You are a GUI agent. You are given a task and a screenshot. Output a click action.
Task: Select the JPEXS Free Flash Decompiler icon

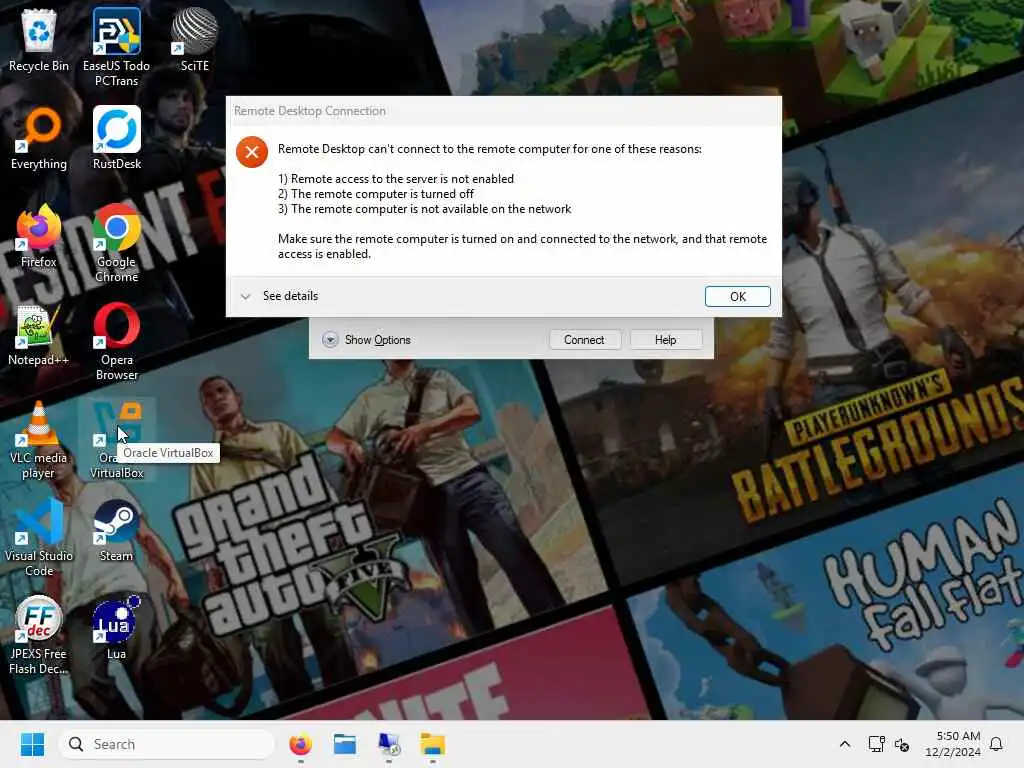[x=39, y=635]
